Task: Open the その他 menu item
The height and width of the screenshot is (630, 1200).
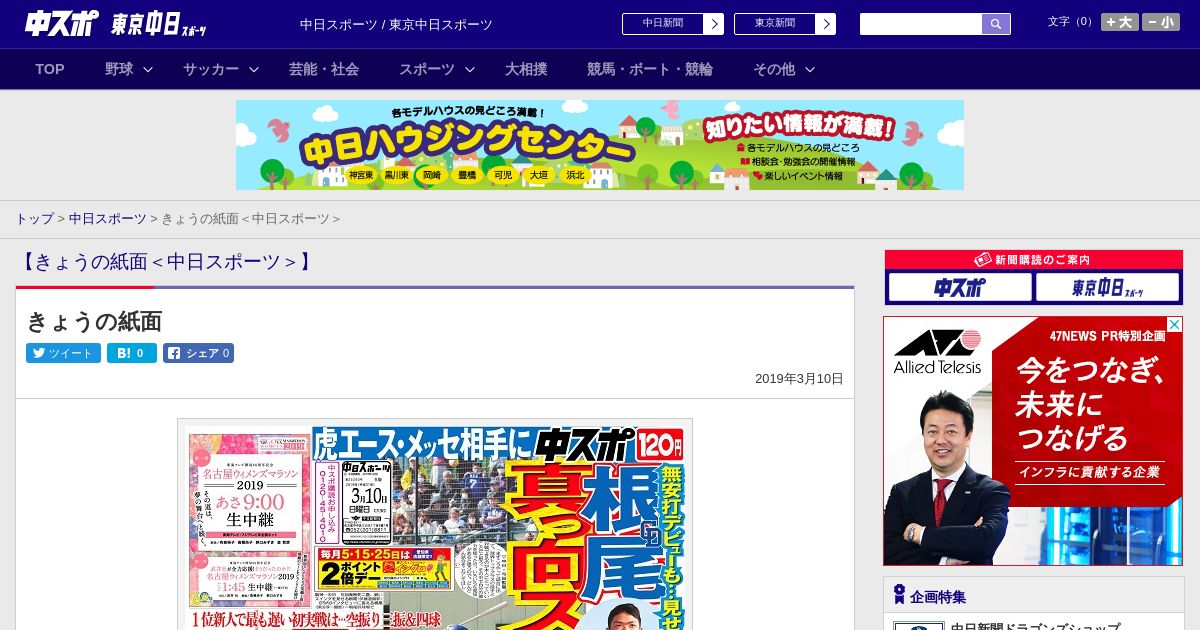Action: tap(774, 69)
